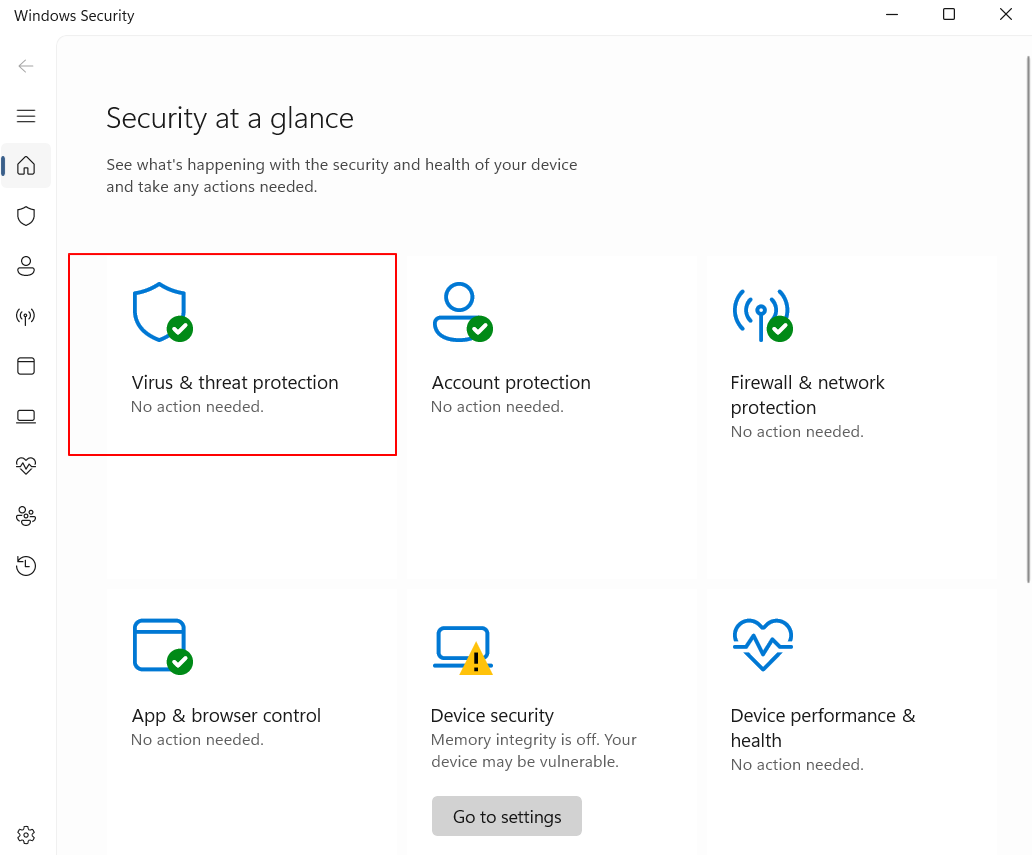Open Virus & threat protection shield sidebar icon

(26, 216)
